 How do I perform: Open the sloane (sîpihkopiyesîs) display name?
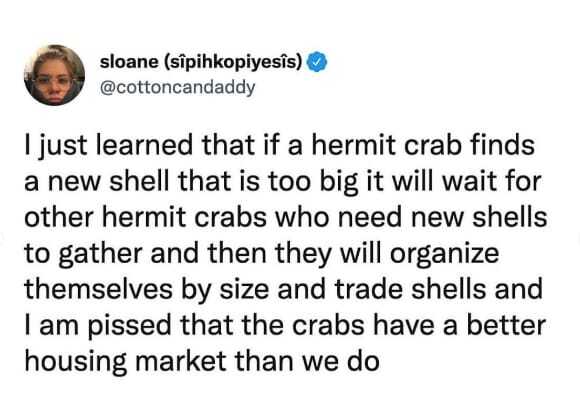(202, 63)
